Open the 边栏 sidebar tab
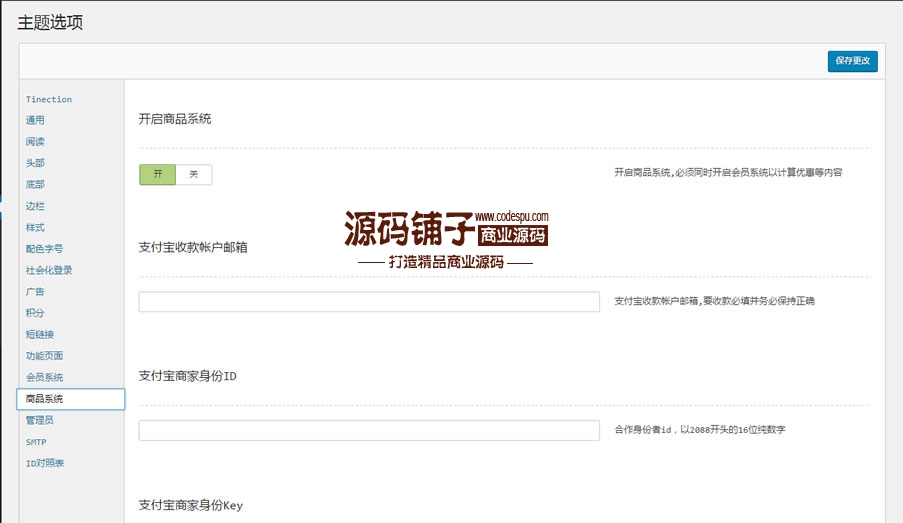Screen dimensions: 903x523 click(x=35, y=206)
